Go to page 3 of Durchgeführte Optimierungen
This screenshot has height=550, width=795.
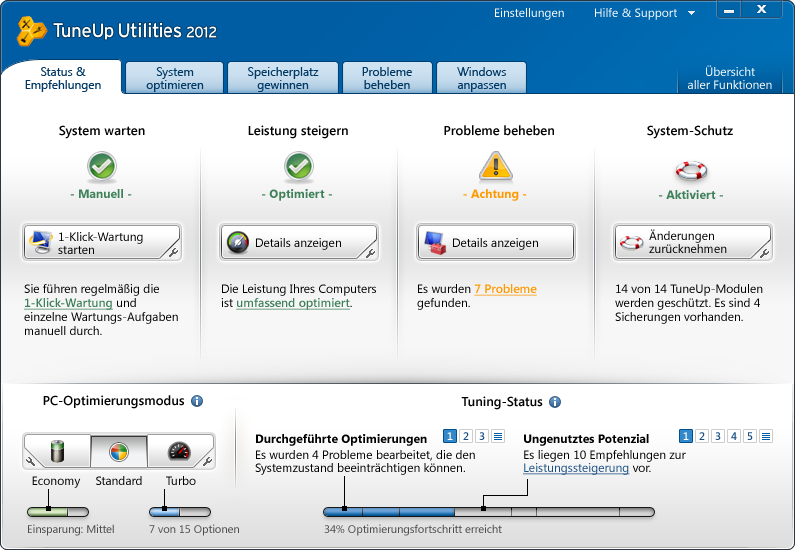click(482, 436)
